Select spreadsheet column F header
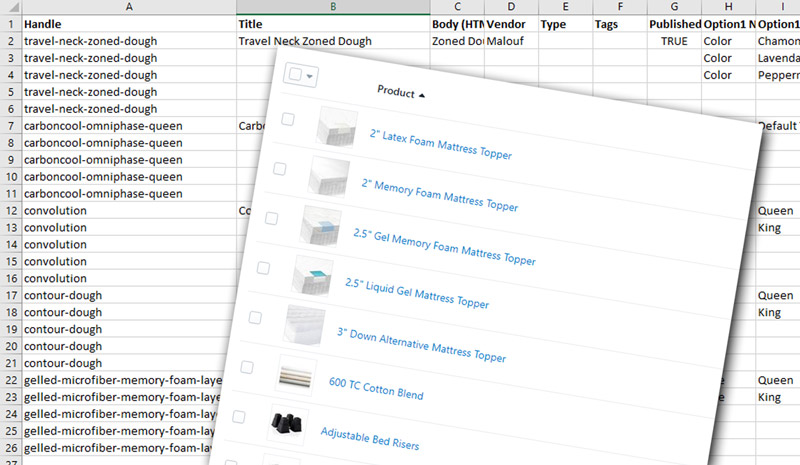 (x=620, y=7)
